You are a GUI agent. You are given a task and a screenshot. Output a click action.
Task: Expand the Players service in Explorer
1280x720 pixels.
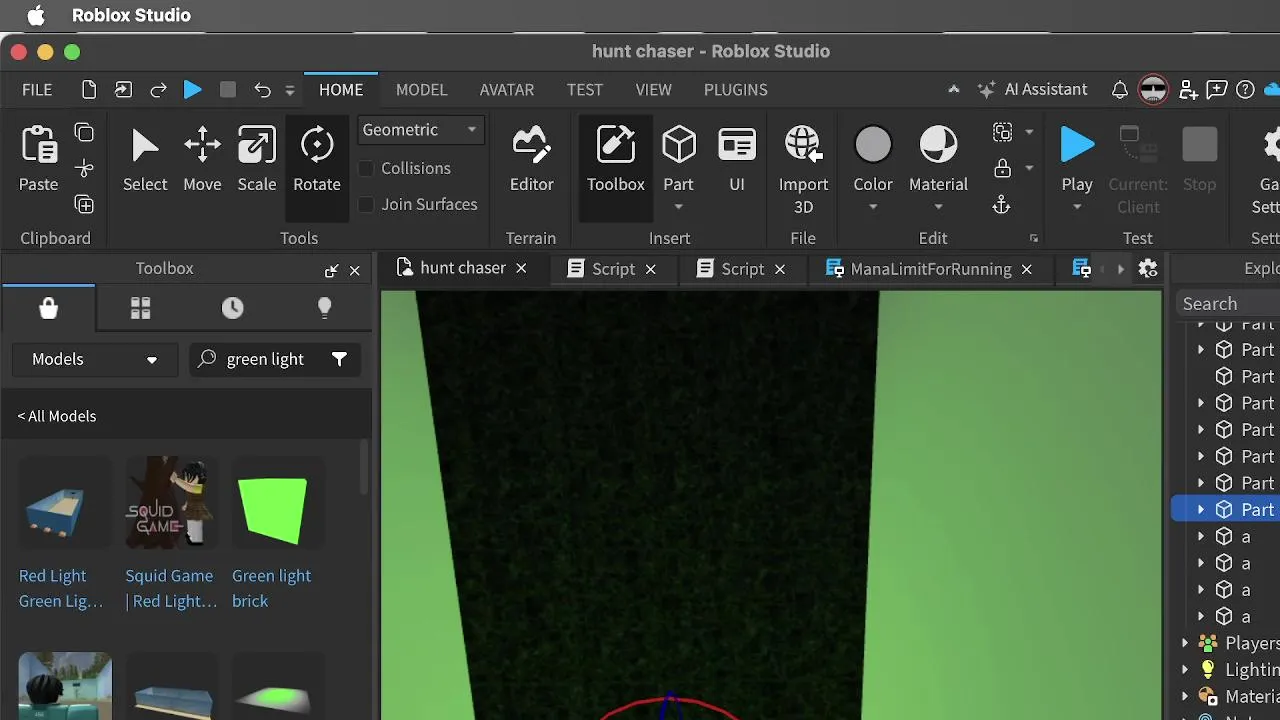coord(1185,643)
